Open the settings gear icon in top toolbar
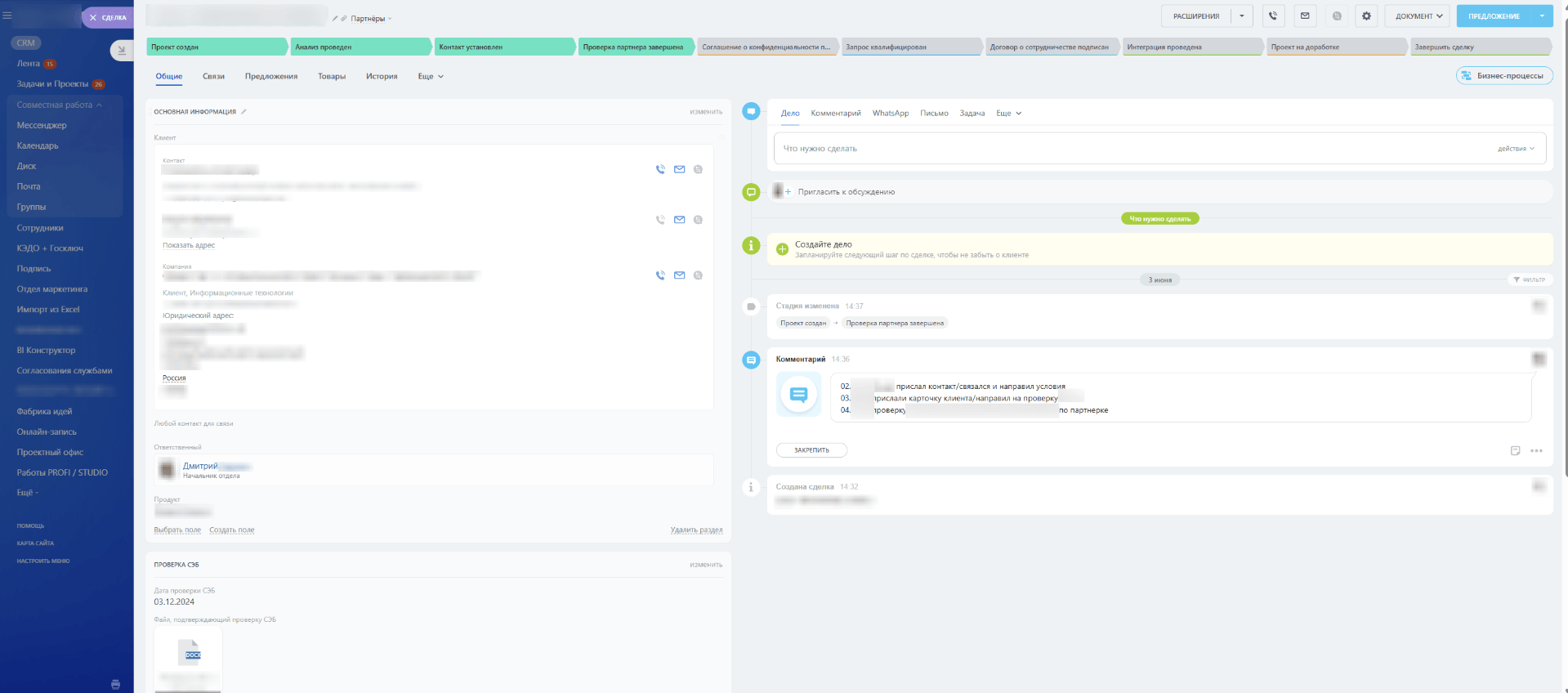This screenshot has width=1568, height=693. (x=1366, y=16)
